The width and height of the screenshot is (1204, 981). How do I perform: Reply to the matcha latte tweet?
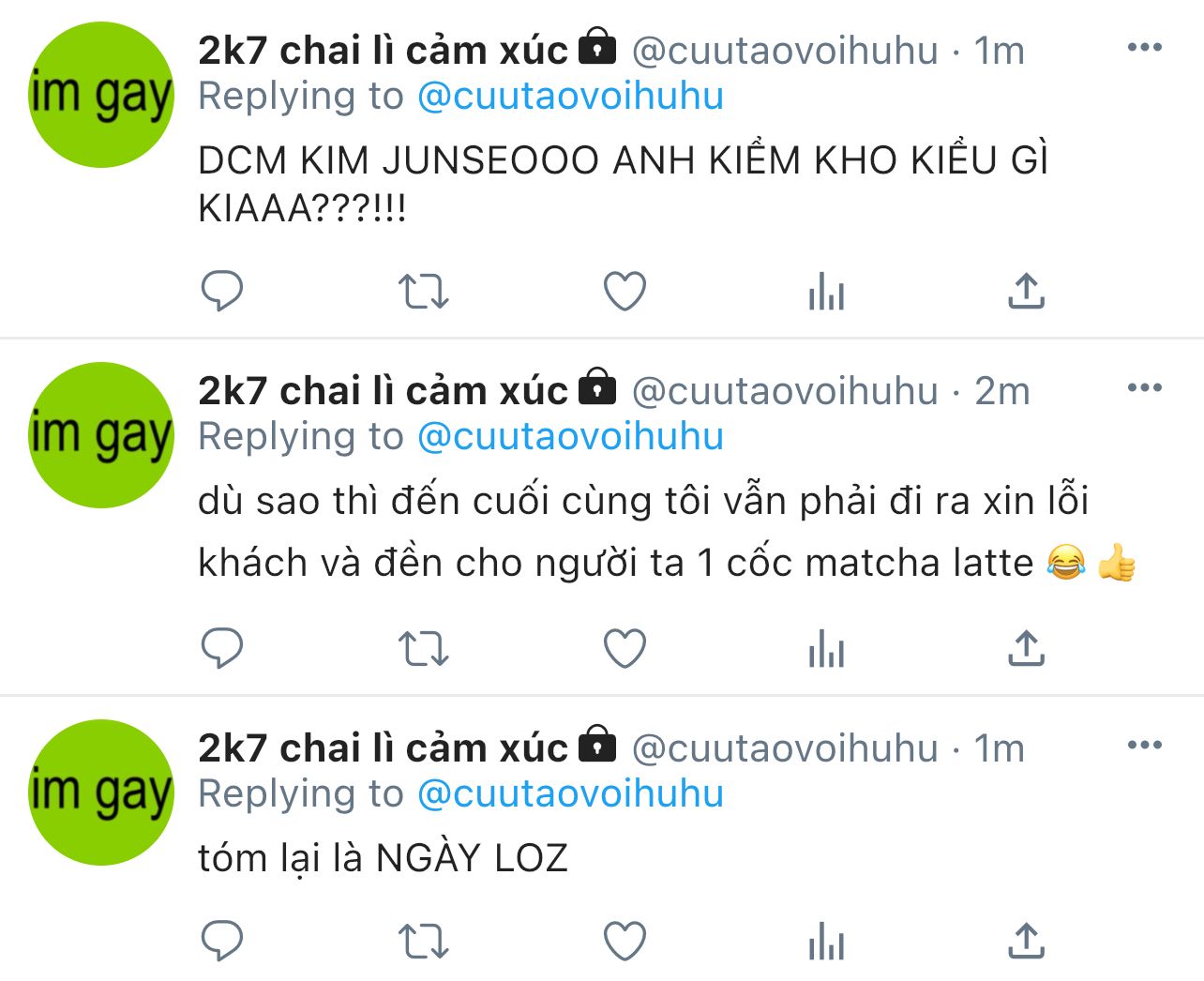pos(222,648)
